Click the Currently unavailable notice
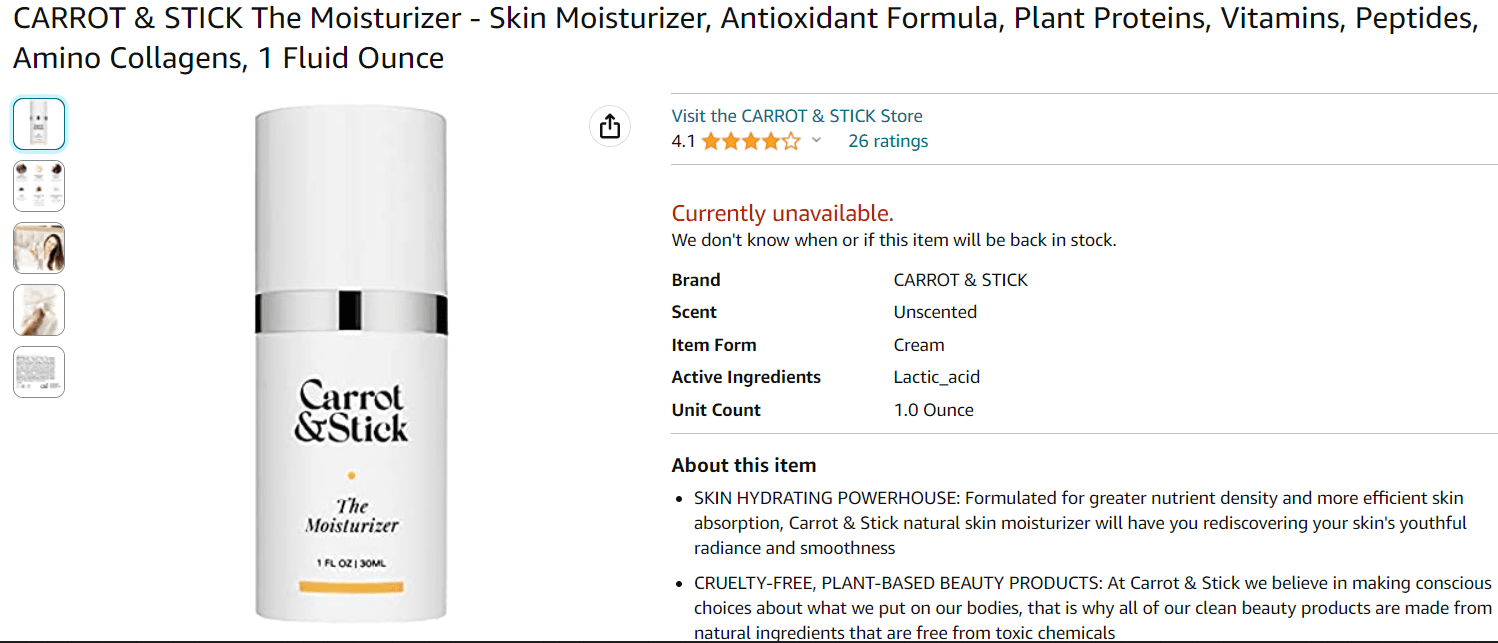 click(782, 213)
